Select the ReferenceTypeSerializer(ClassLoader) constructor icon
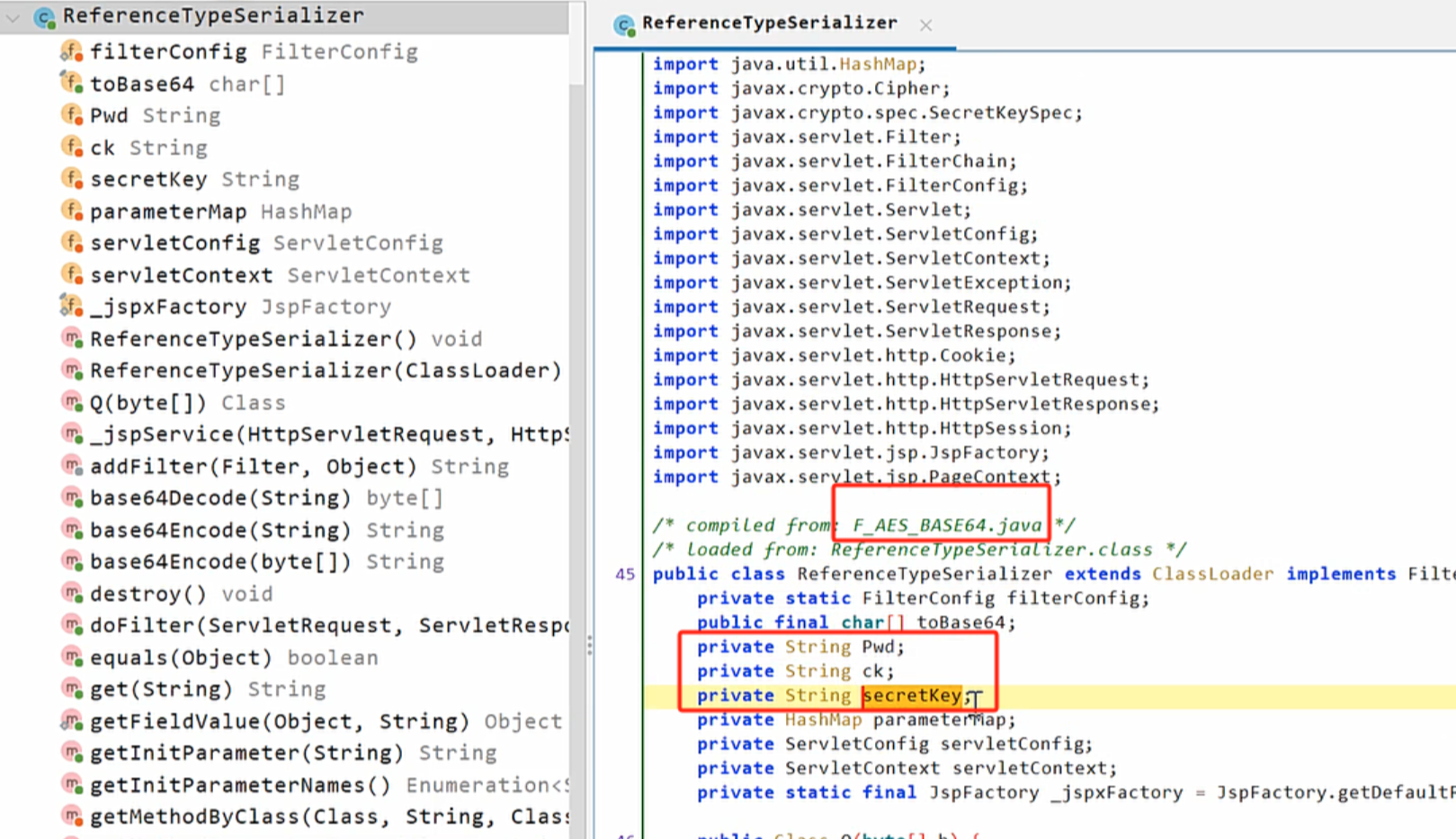 tap(72, 370)
